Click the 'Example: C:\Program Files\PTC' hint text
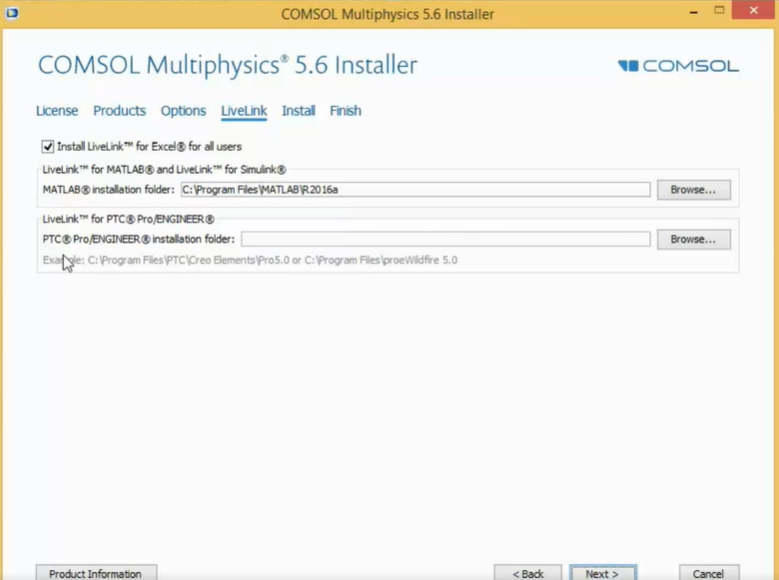779x580 pixels. coord(250,260)
